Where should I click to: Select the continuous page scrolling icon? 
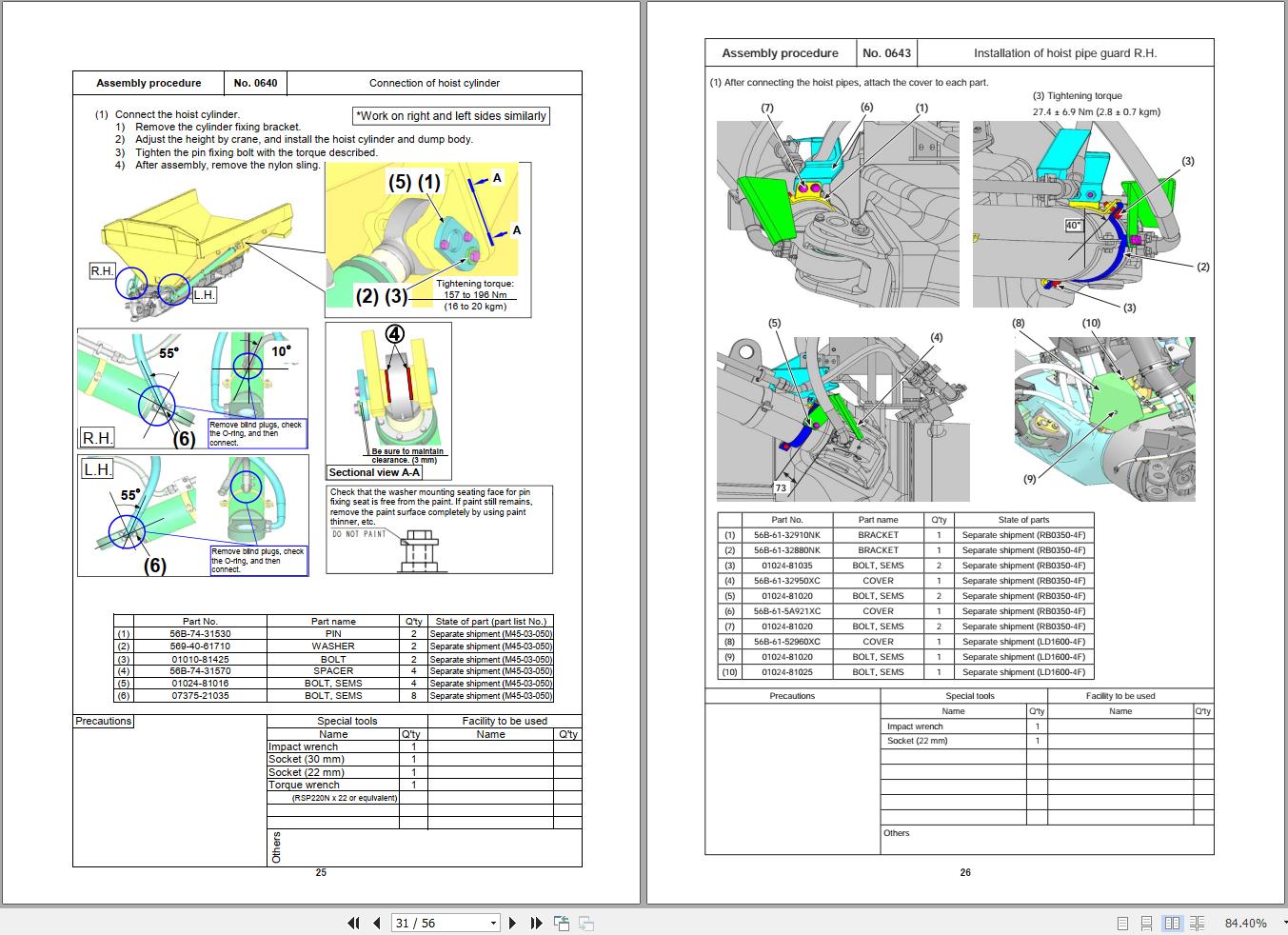[x=1144, y=922]
